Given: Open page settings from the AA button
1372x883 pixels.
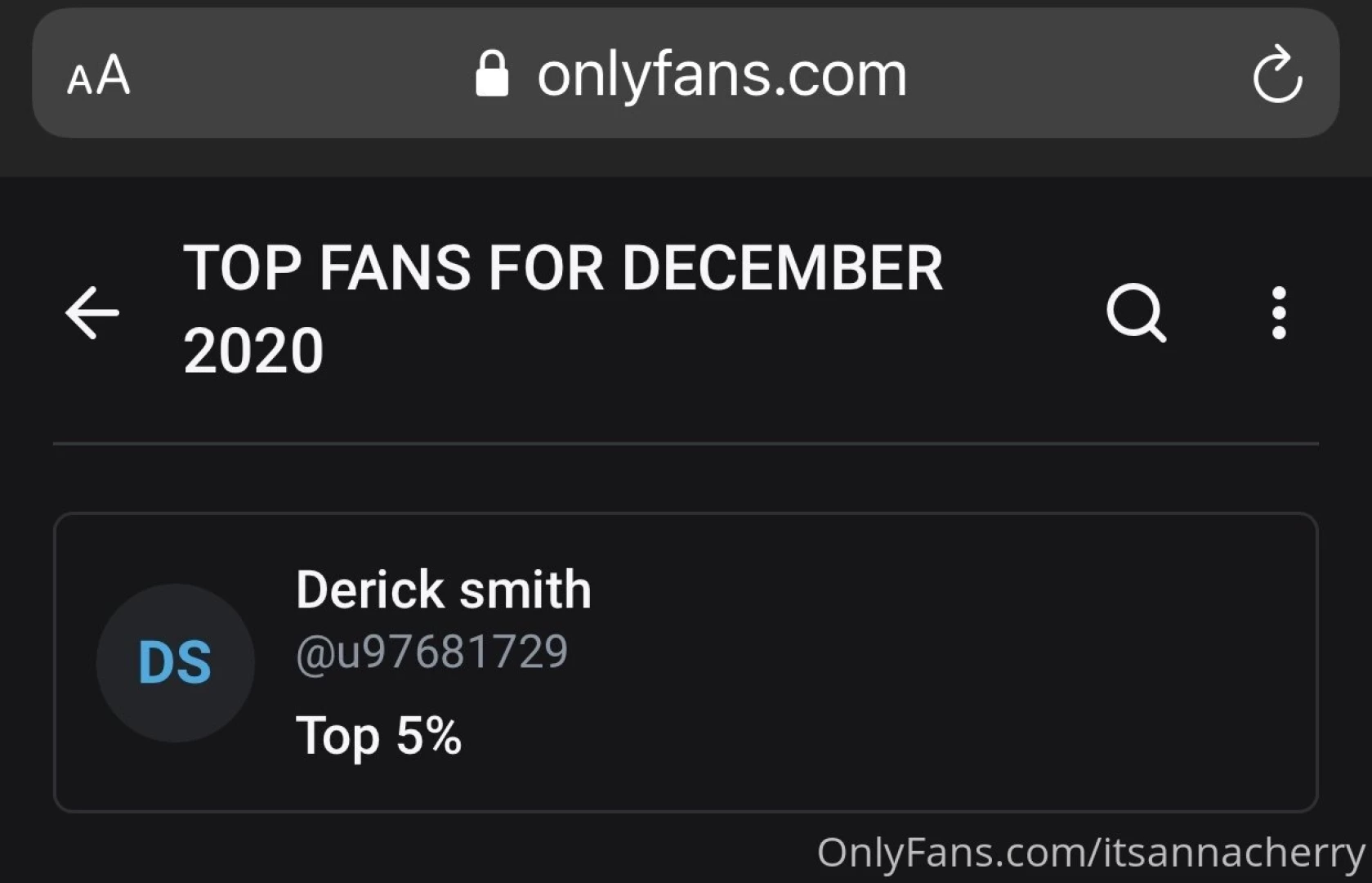Looking at the screenshot, I should click(98, 75).
